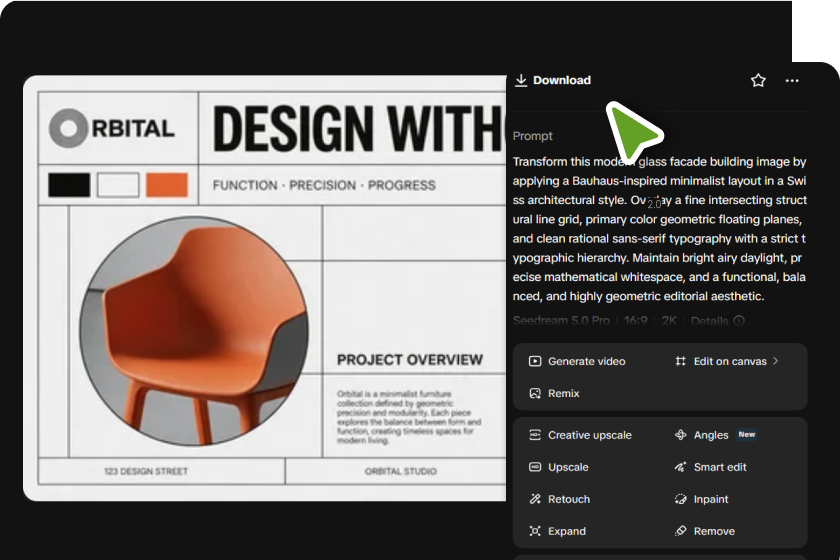This screenshot has height=560, width=840.
Task: Click the Expand corners icon
Action: pyautogui.click(x=535, y=531)
